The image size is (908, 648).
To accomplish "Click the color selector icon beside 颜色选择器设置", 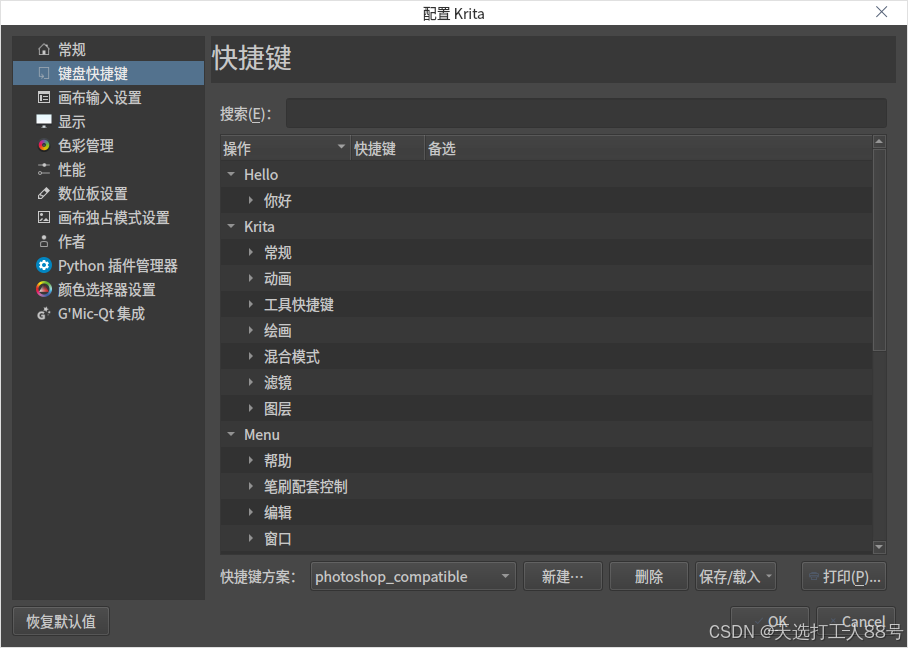I will [43, 290].
